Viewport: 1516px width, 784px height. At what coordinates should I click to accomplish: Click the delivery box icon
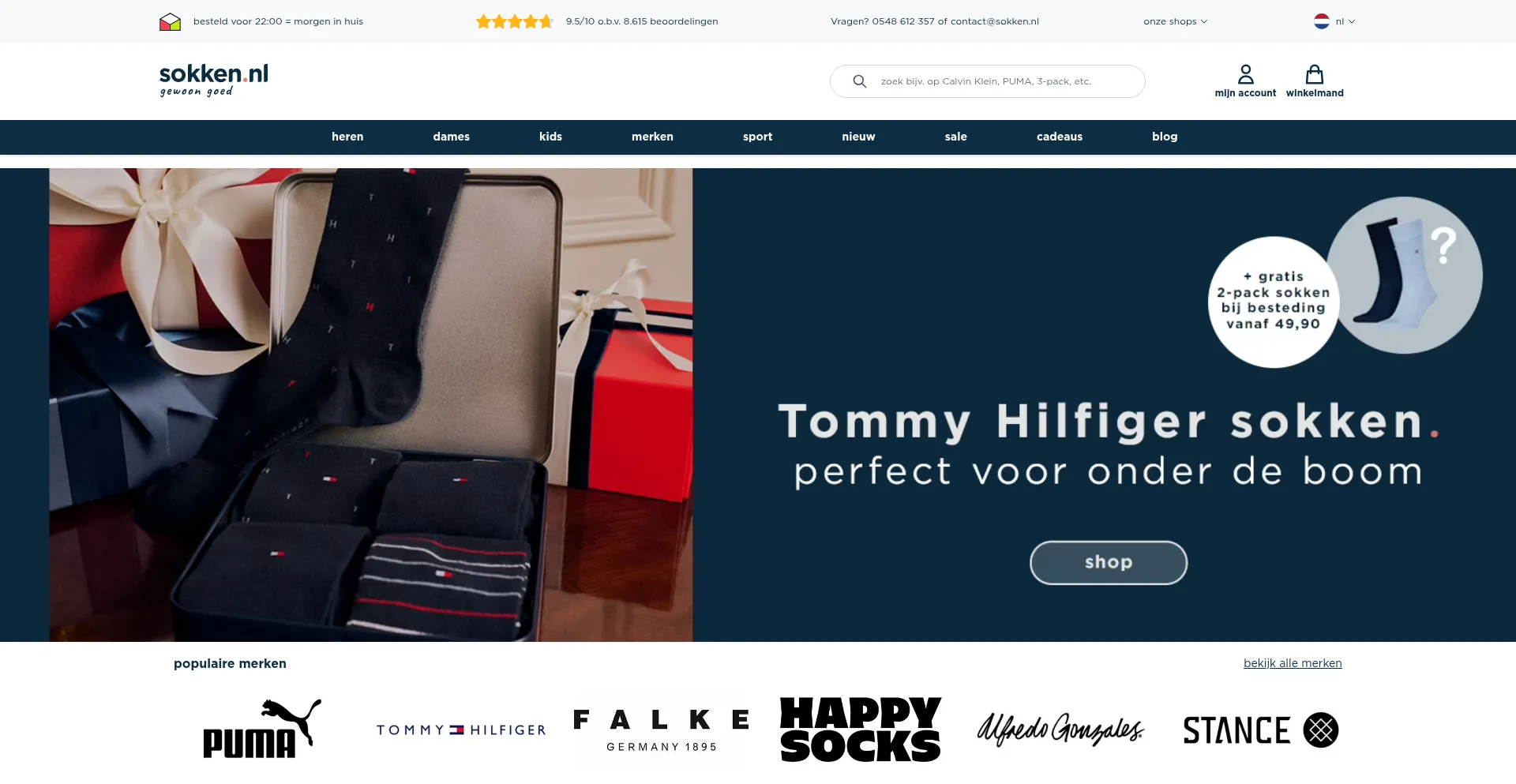pos(170,21)
